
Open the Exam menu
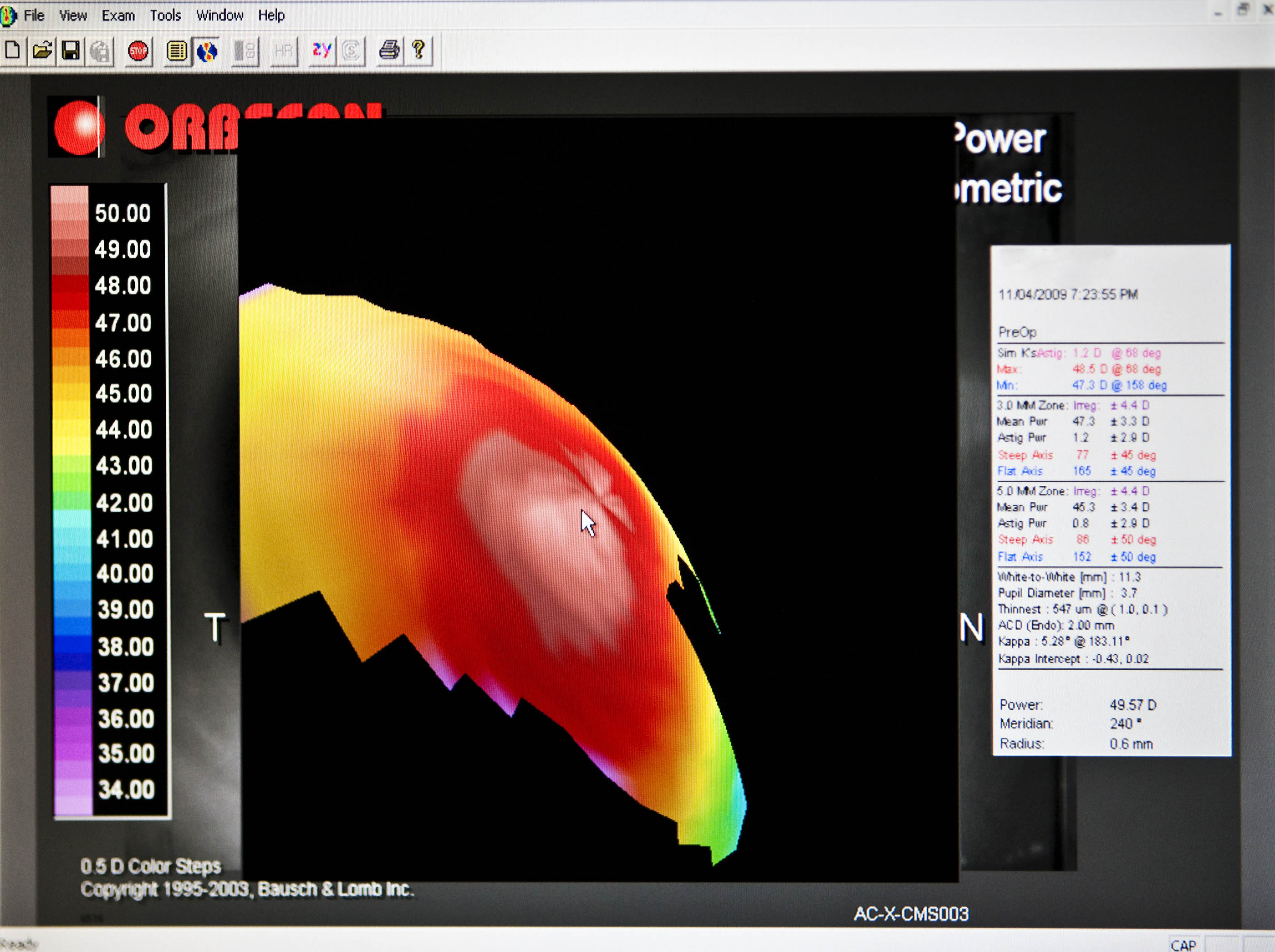click(118, 15)
